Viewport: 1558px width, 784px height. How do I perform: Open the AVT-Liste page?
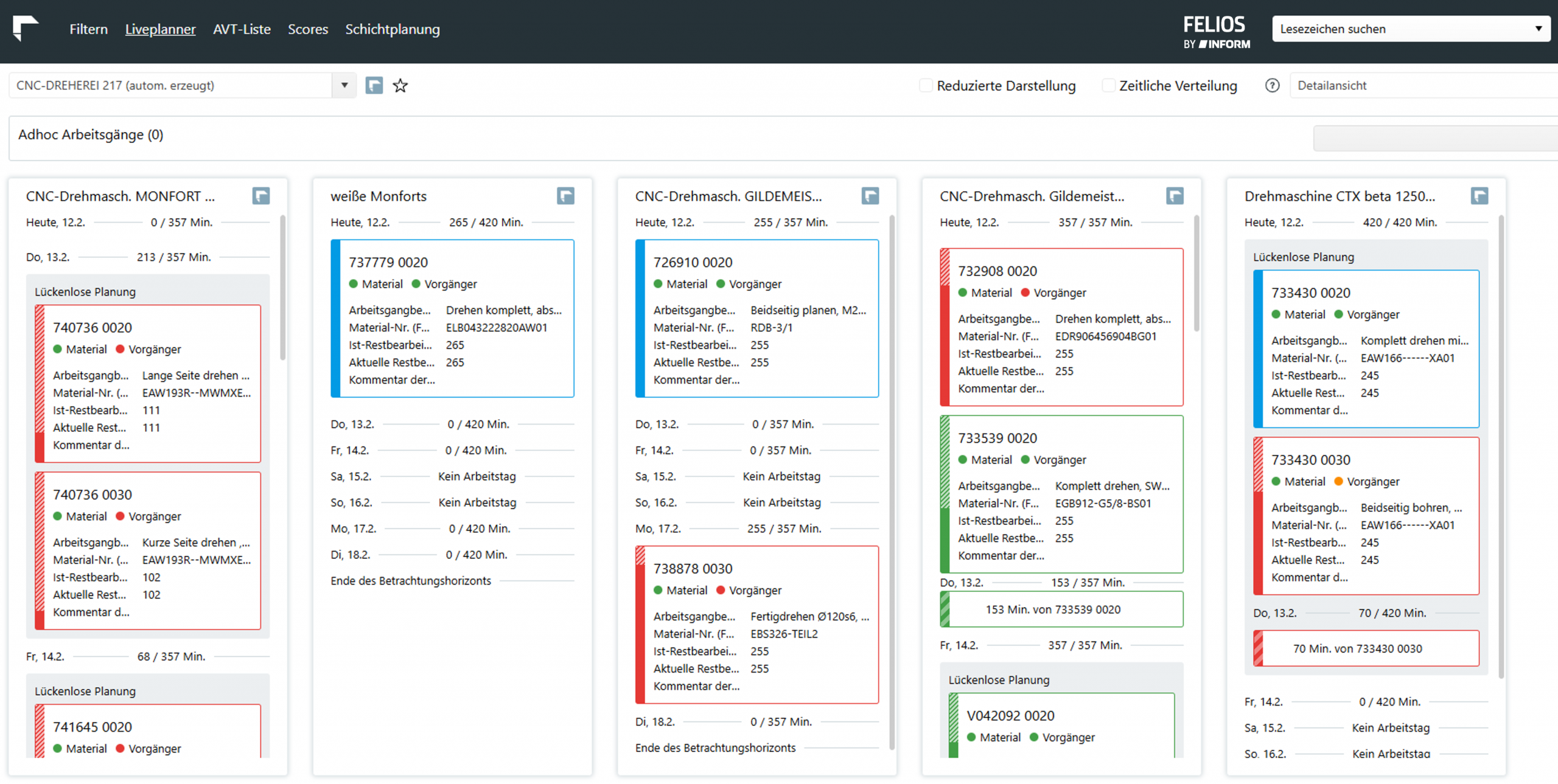(242, 29)
